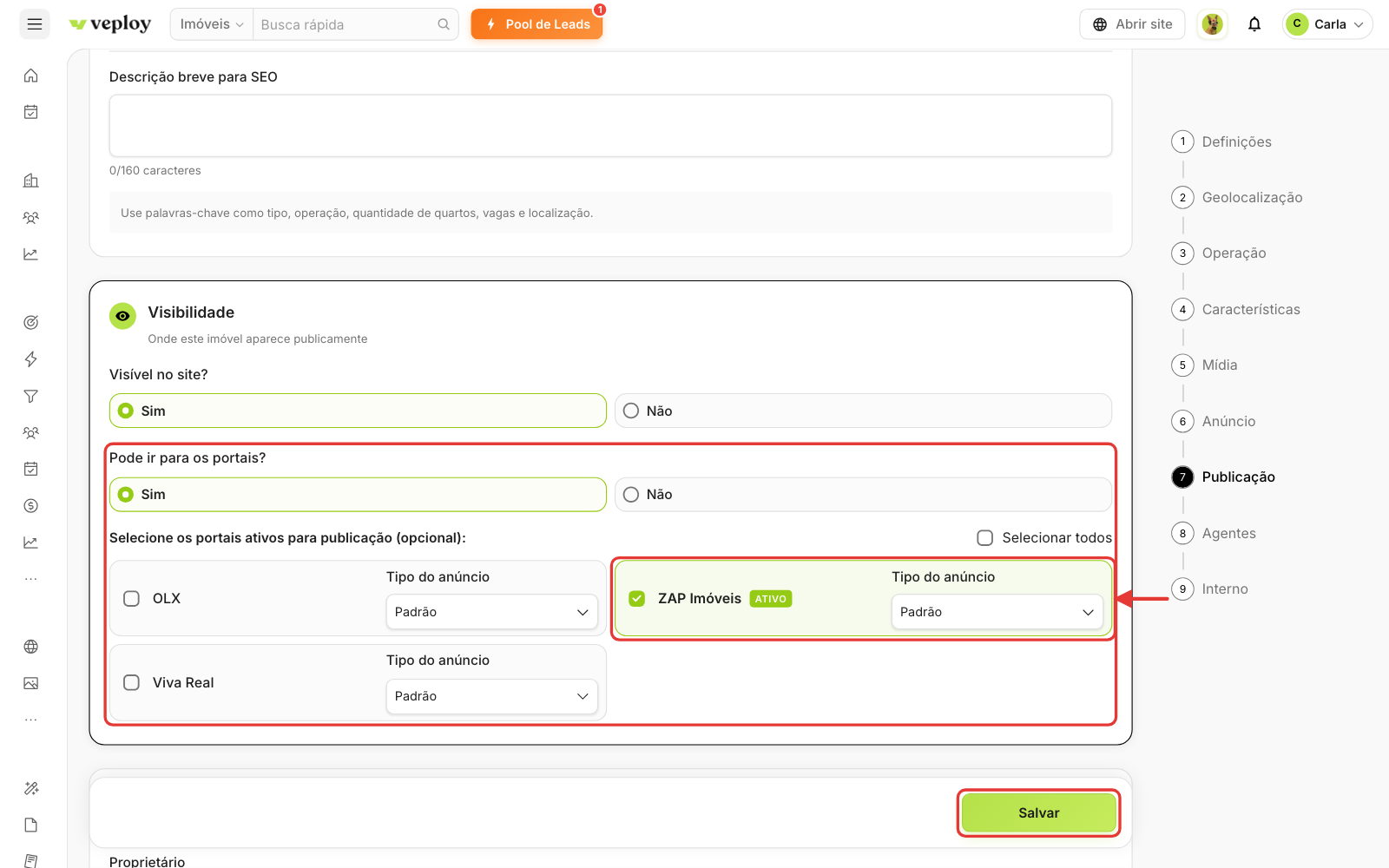1389x868 pixels.
Task: Open the home icon in sidebar
Action: [x=31, y=76]
